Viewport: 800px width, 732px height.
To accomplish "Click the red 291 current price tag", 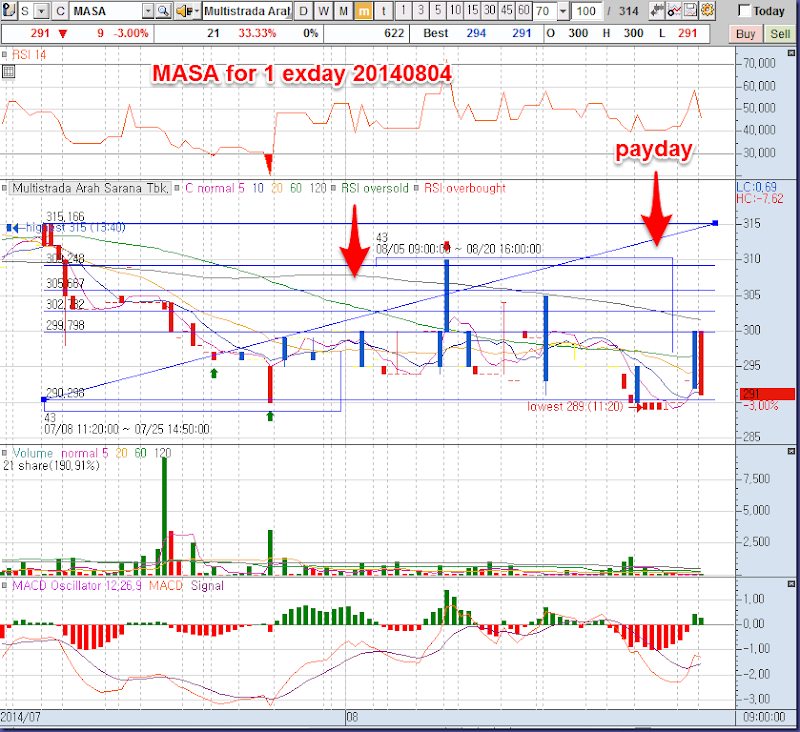I will coord(767,394).
